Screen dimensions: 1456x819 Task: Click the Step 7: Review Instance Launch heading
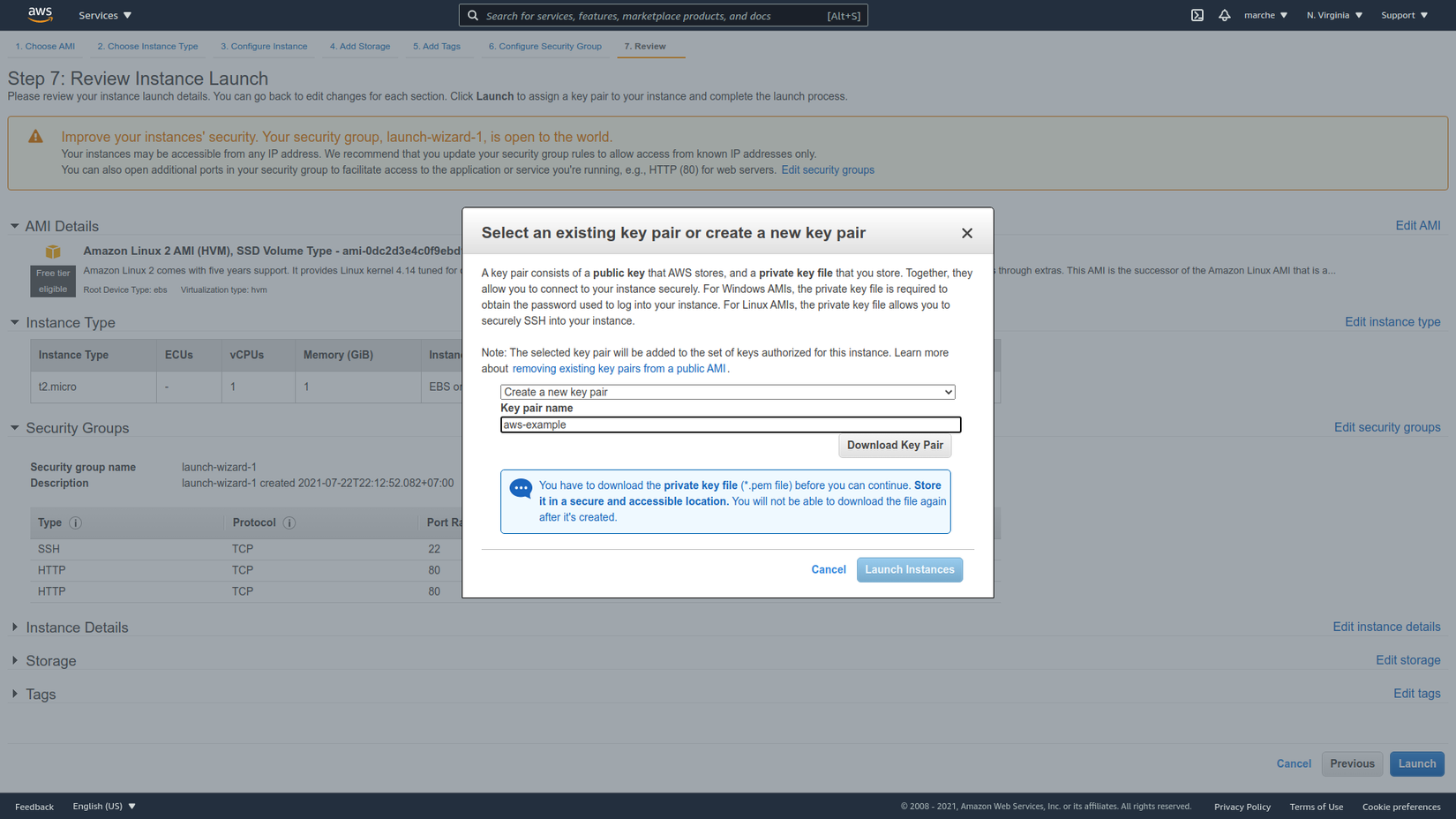[x=138, y=79]
